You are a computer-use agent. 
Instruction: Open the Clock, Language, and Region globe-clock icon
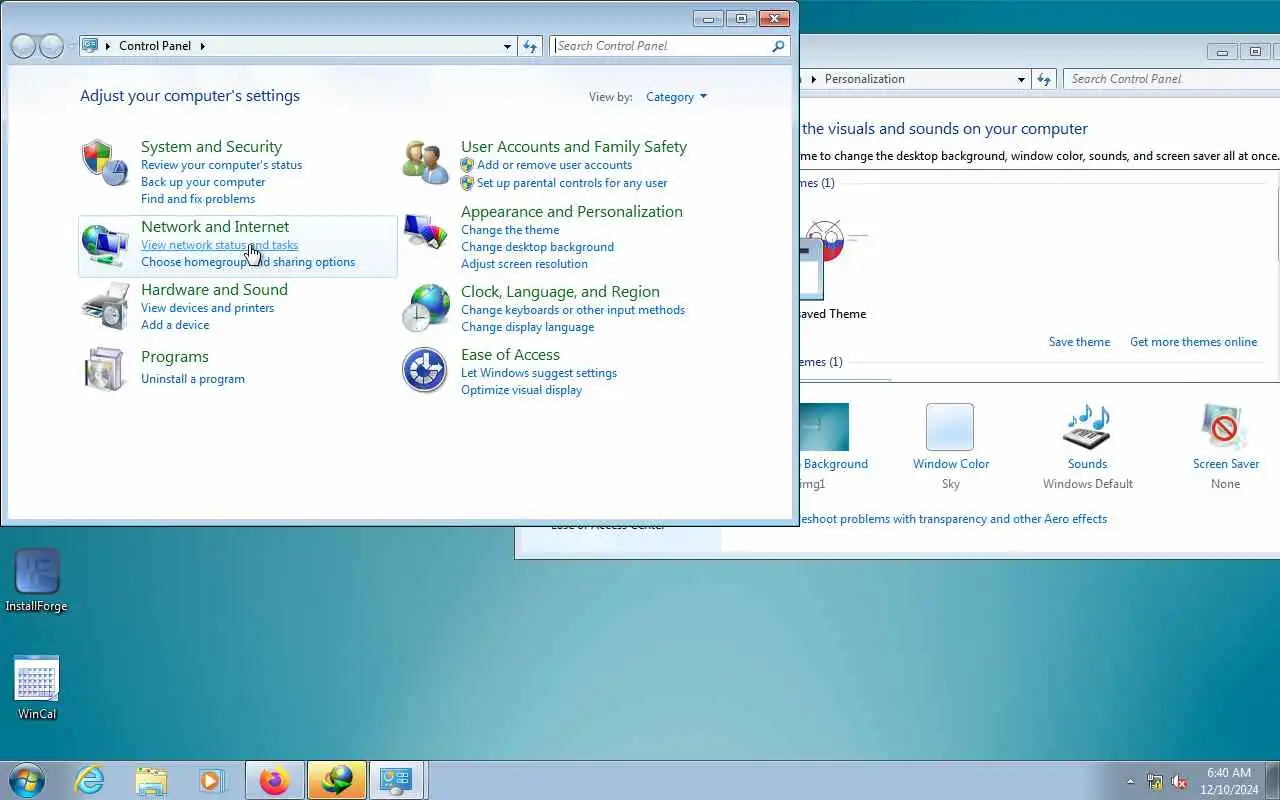point(426,308)
